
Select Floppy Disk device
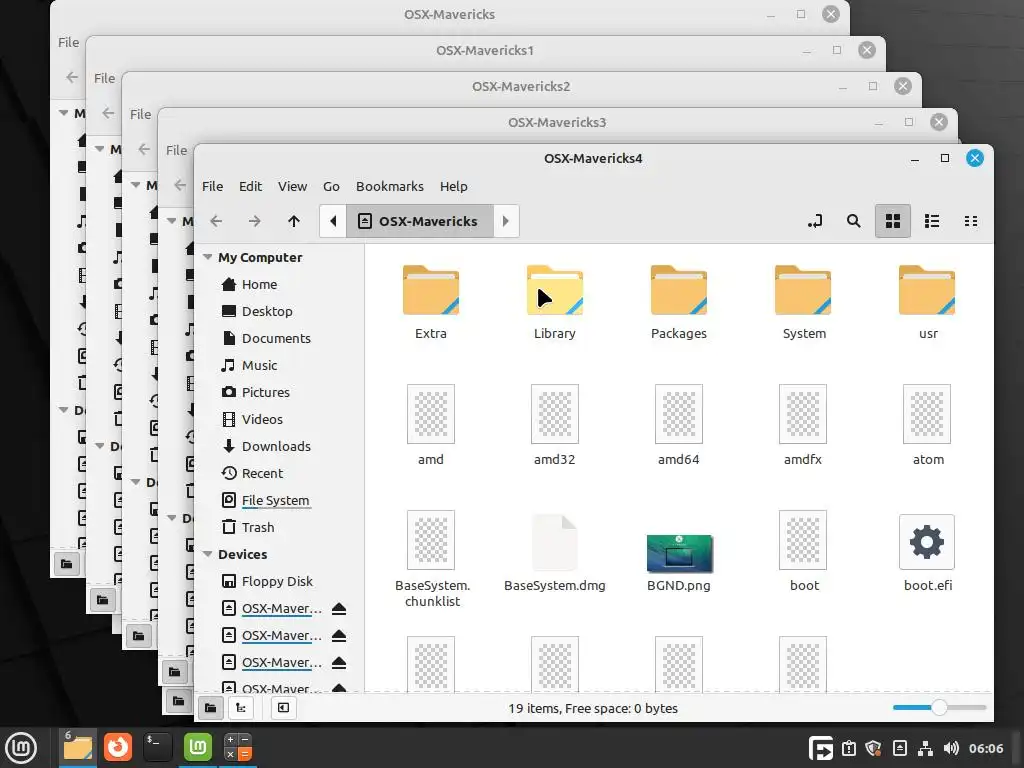pyautogui.click(x=277, y=581)
